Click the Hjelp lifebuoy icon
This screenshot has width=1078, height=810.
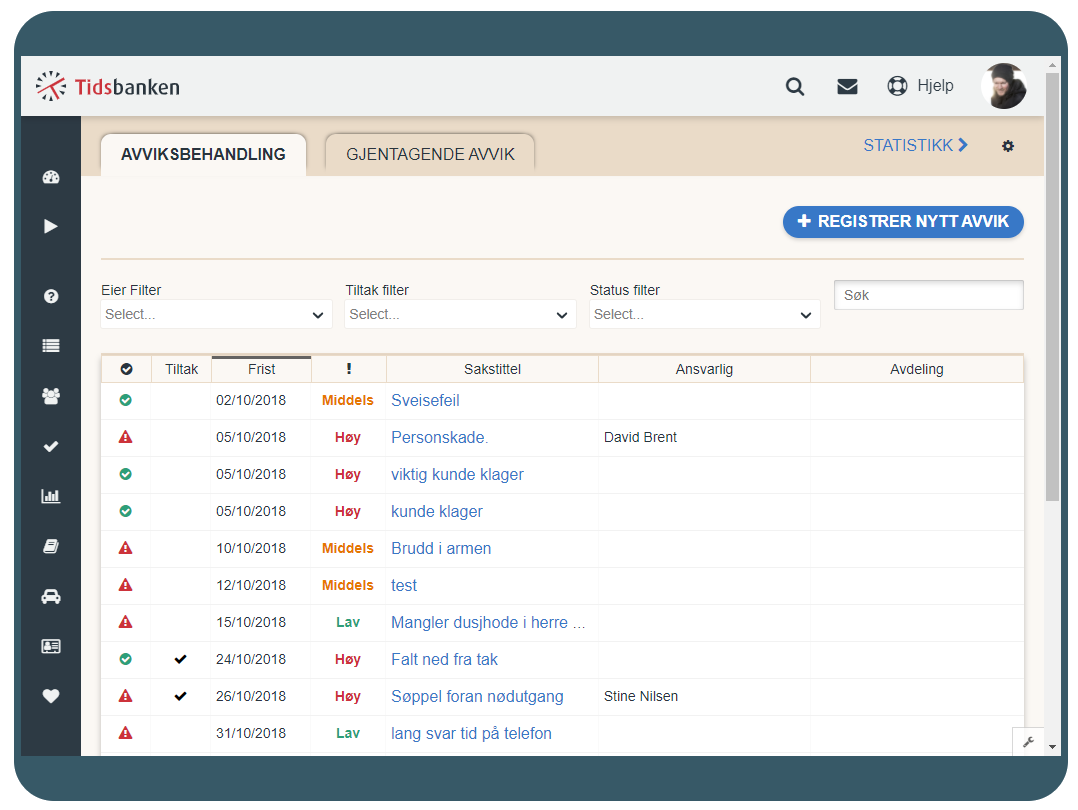coord(897,86)
